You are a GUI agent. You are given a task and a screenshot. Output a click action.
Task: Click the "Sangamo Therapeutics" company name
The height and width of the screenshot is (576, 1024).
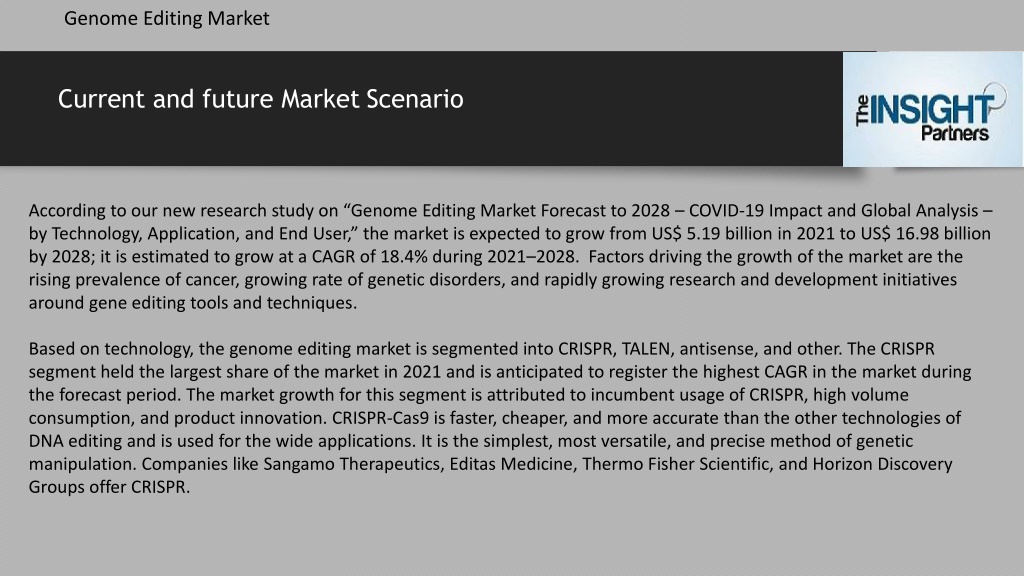click(x=351, y=464)
